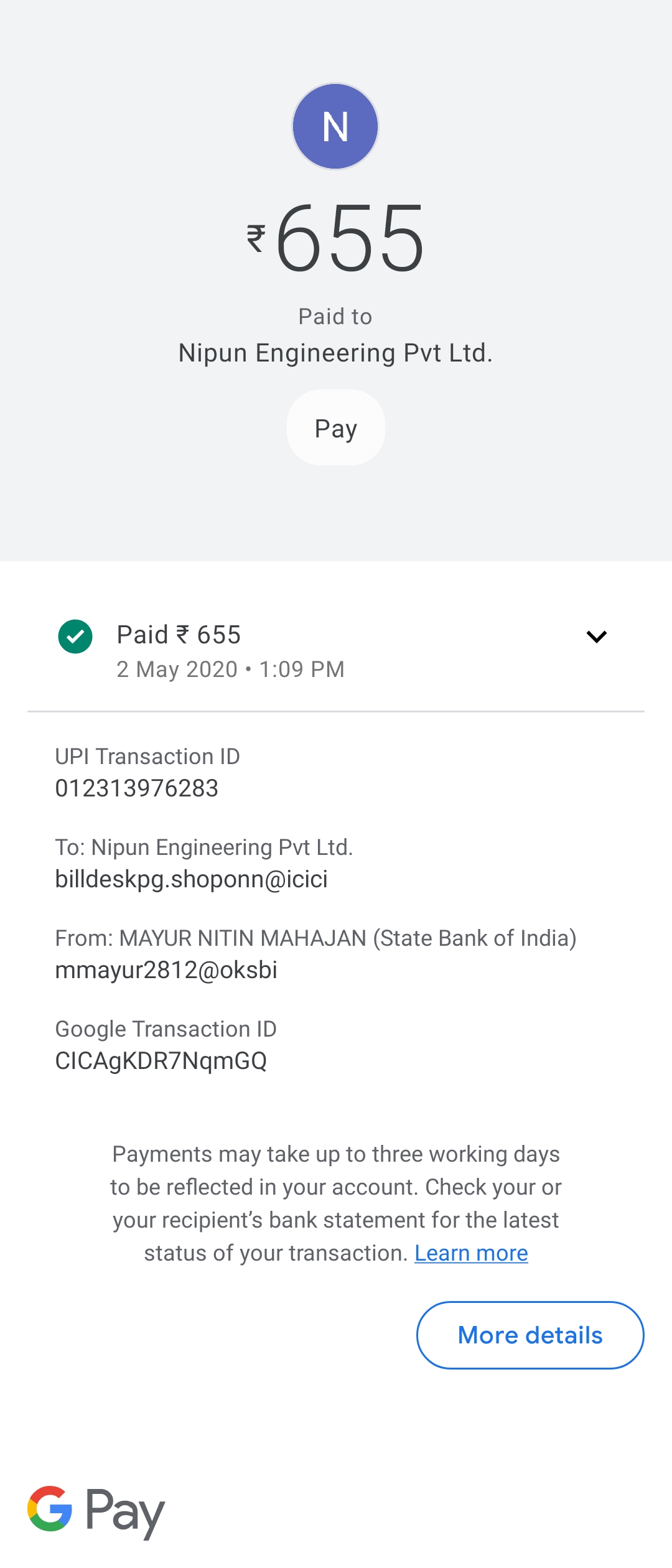This screenshot has height=1568, width=672.
Task: Tap the mmayur2812@oksbi sender address
Action: tap(166, 970)
